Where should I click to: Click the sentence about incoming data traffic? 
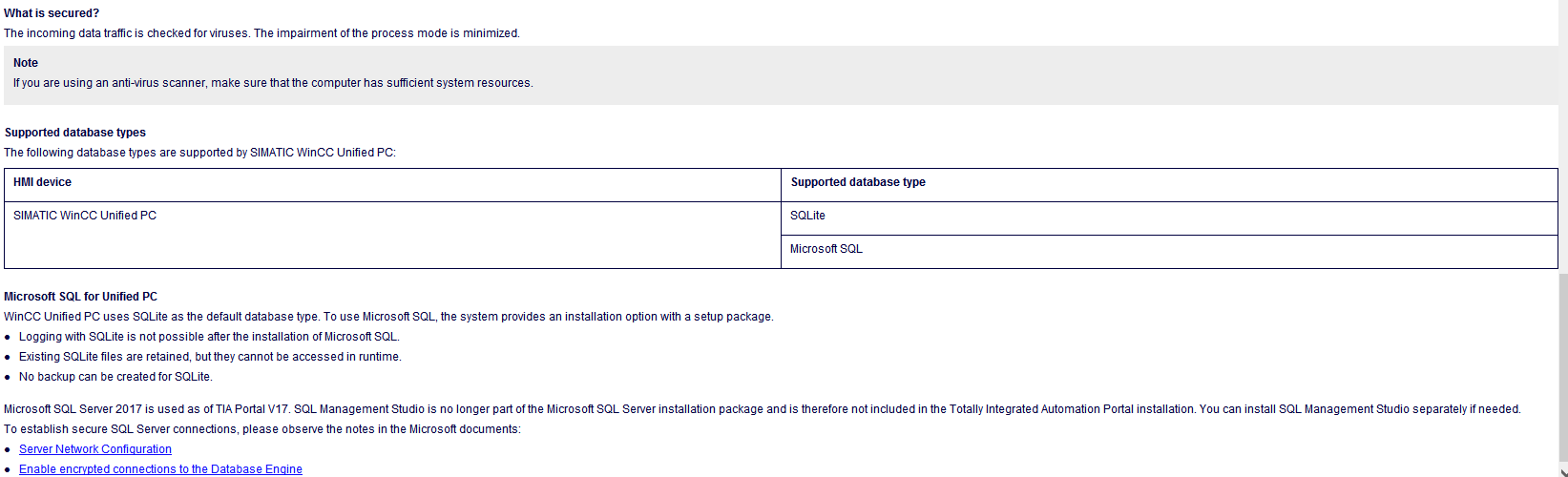[261, 33]
